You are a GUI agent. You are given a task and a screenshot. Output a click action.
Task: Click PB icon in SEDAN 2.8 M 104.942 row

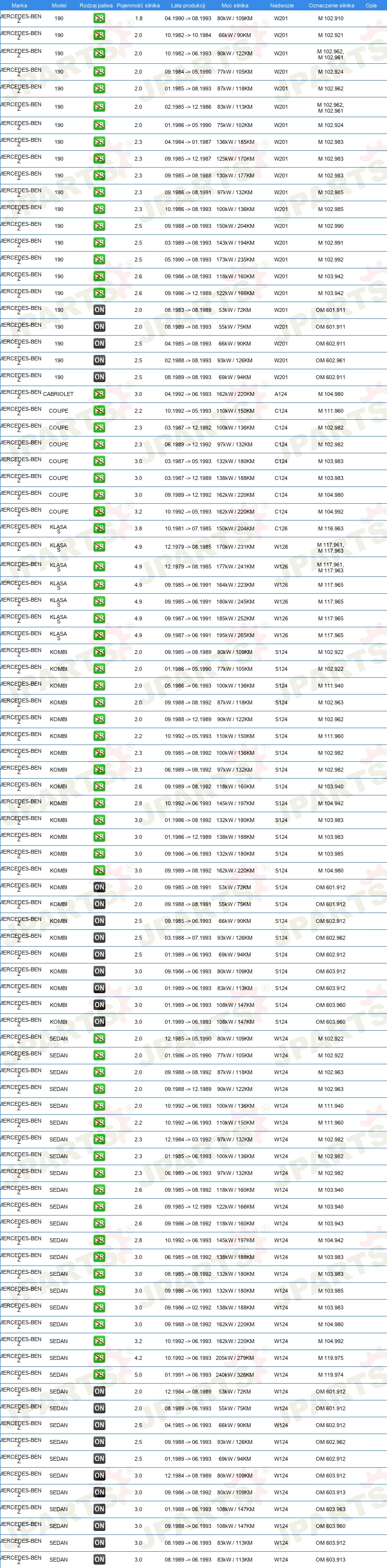(x=99, y=1241)
